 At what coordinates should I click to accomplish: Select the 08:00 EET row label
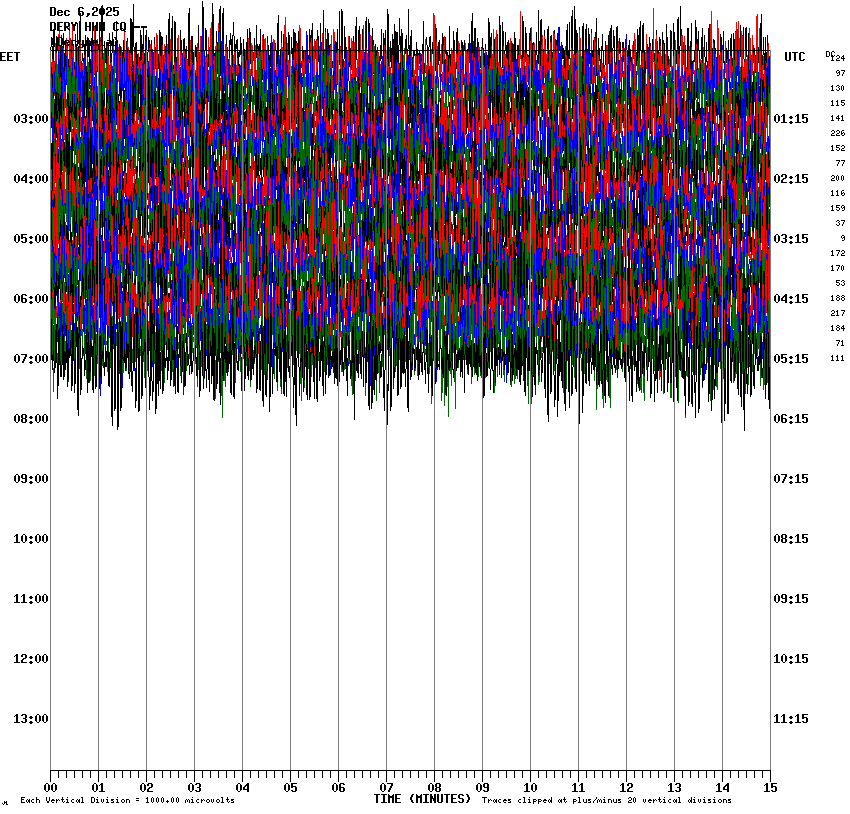click(31, 419)
